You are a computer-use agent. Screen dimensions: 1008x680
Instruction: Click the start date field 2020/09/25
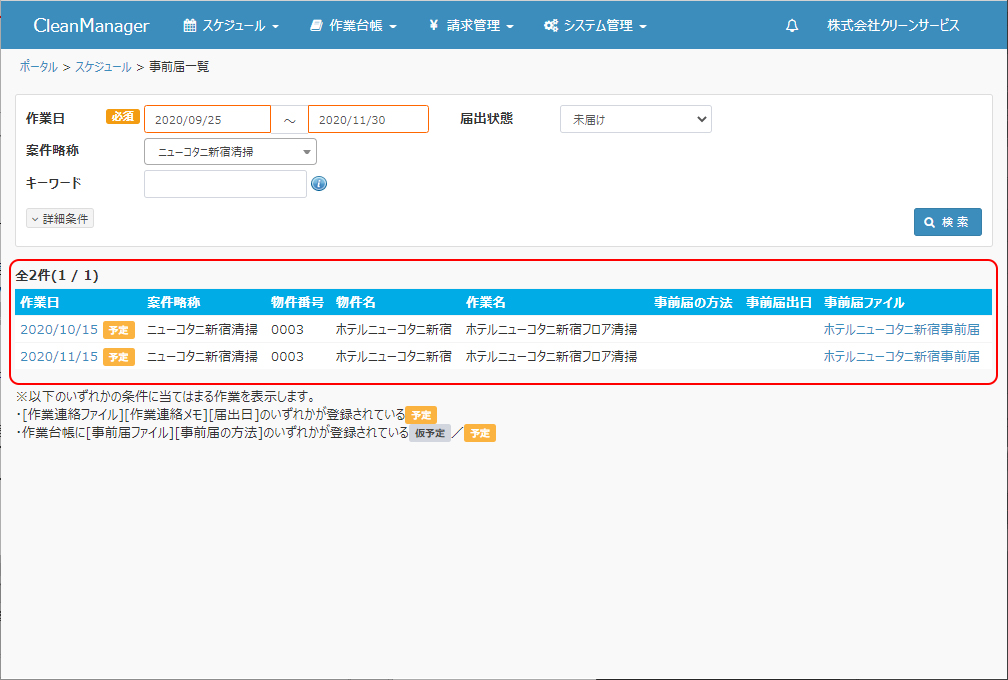pos(207,119)
